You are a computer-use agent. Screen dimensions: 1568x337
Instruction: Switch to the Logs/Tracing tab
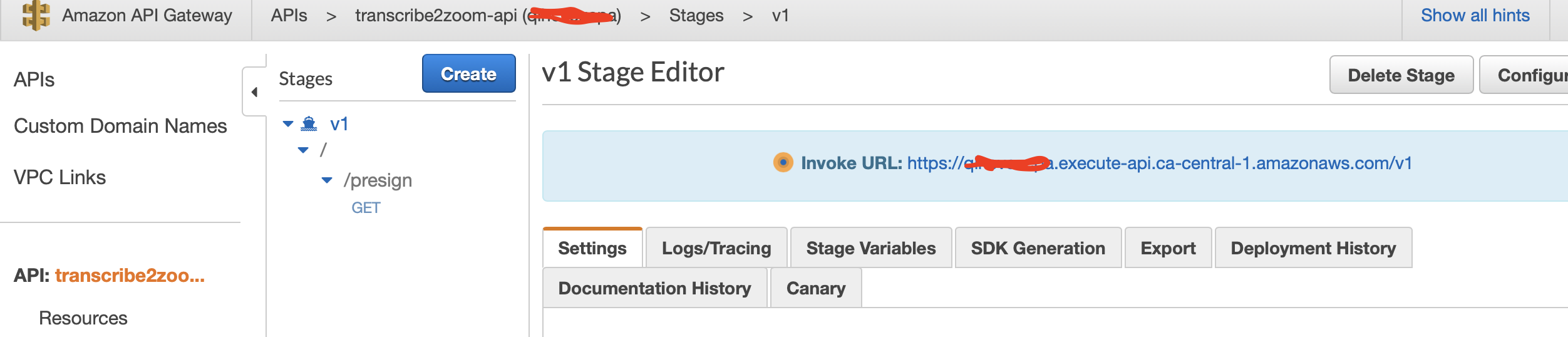coord(716,247)
